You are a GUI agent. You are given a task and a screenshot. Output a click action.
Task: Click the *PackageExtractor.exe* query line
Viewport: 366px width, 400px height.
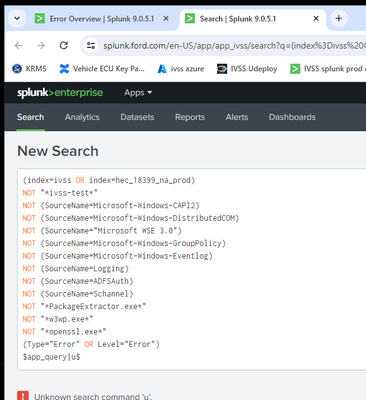coord(84,306)
